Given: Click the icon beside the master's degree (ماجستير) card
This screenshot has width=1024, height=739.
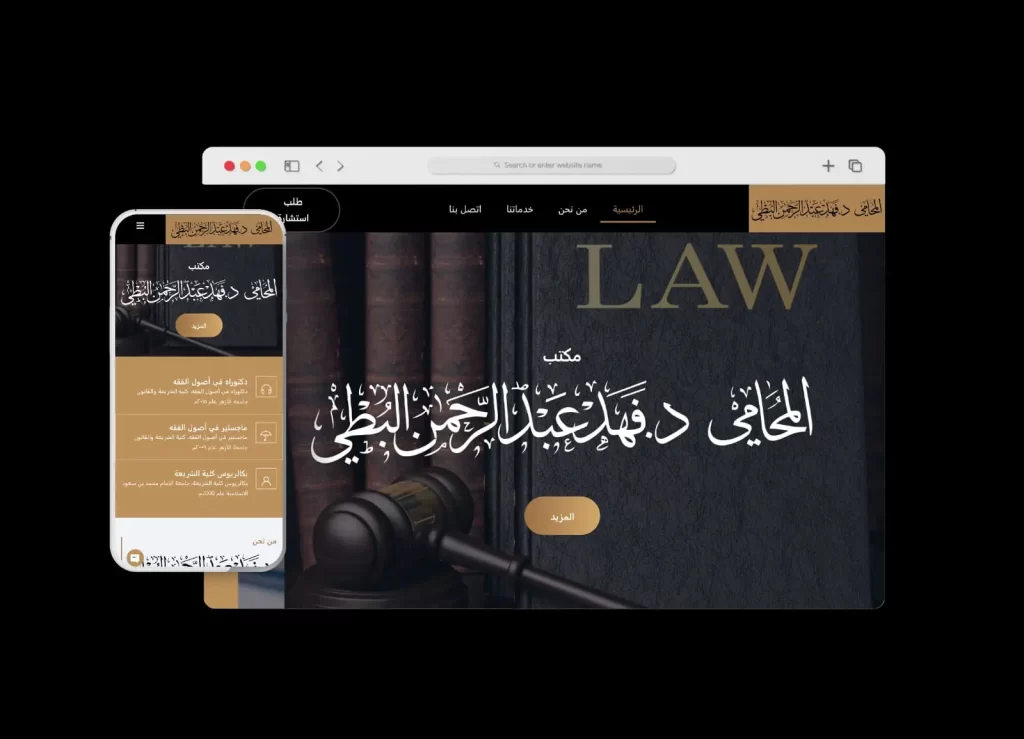Looking at the screenshot, I should (266, 434).
